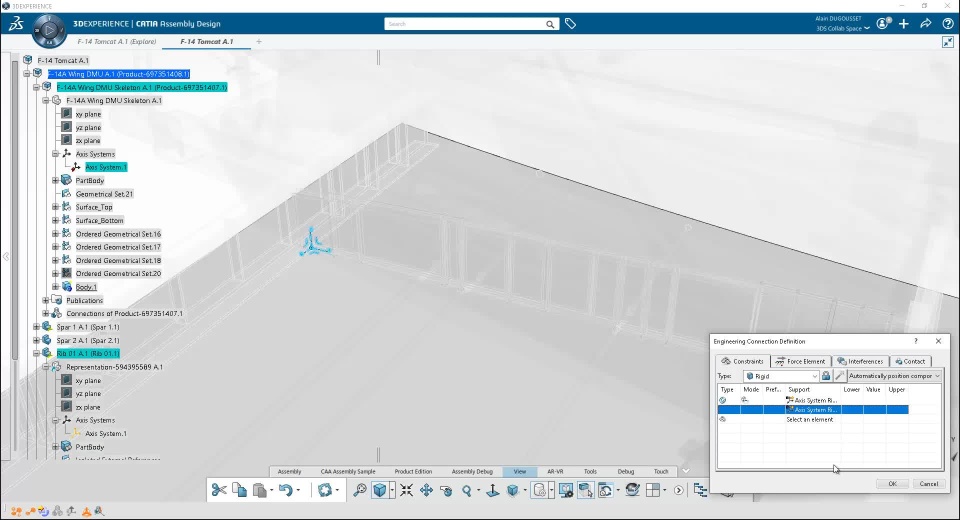This screenshot has height=520, width=960.
Task: Collapse the Rib 01 A.1 node
Action: pyautogui.click(x=37, y=353)
